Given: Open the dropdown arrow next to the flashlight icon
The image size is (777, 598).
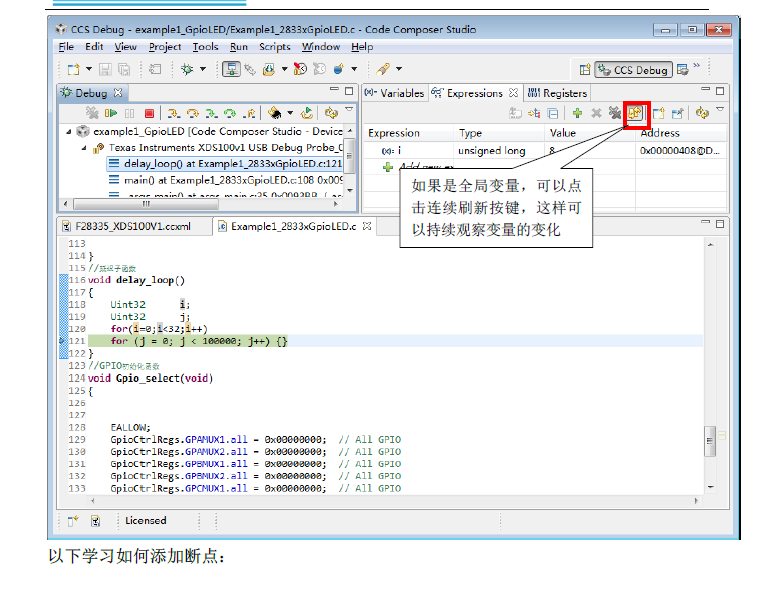Looking at the screenshot, I should pyautogui.click(x=398, y=69).
